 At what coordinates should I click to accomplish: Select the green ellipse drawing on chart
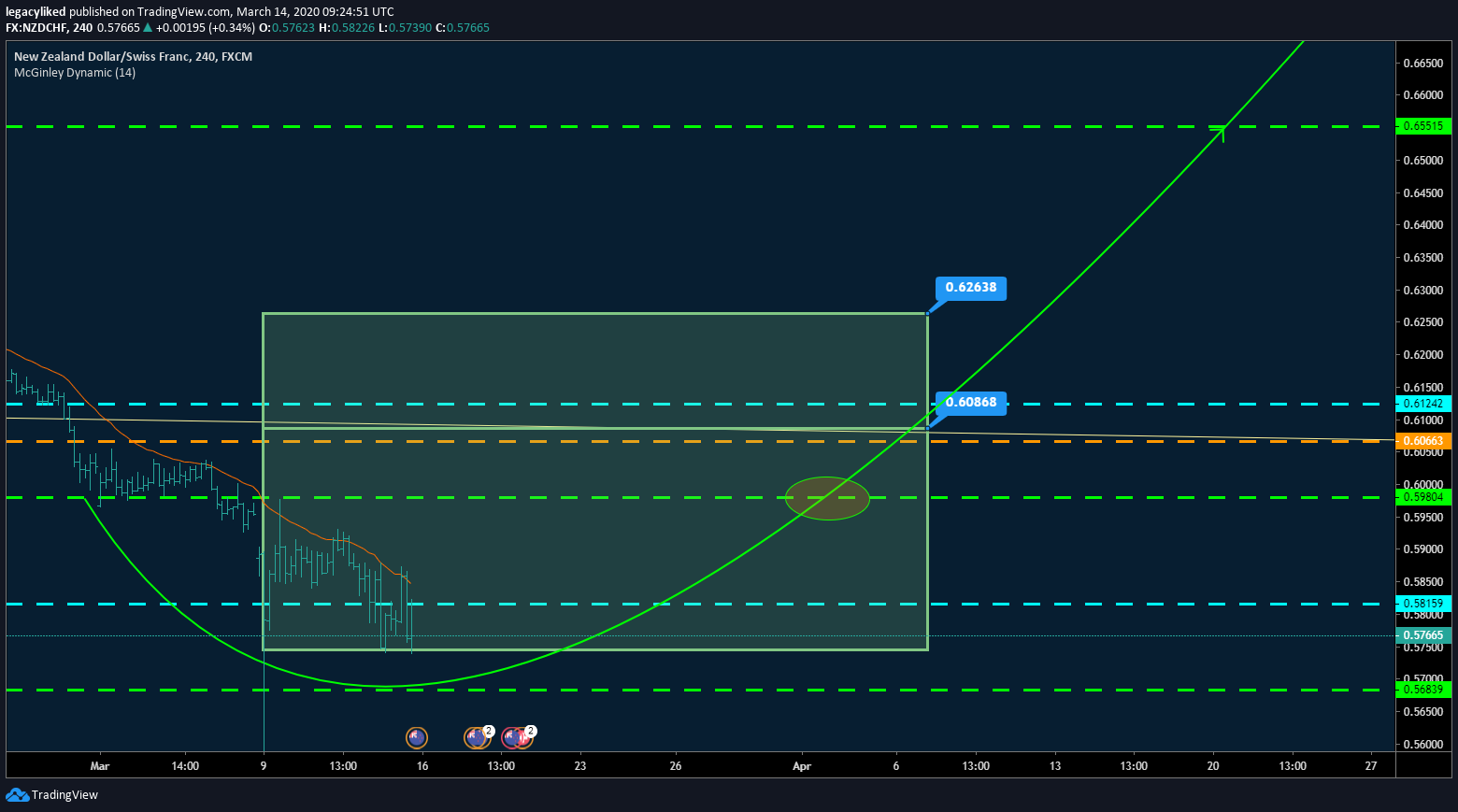(827, 498)
